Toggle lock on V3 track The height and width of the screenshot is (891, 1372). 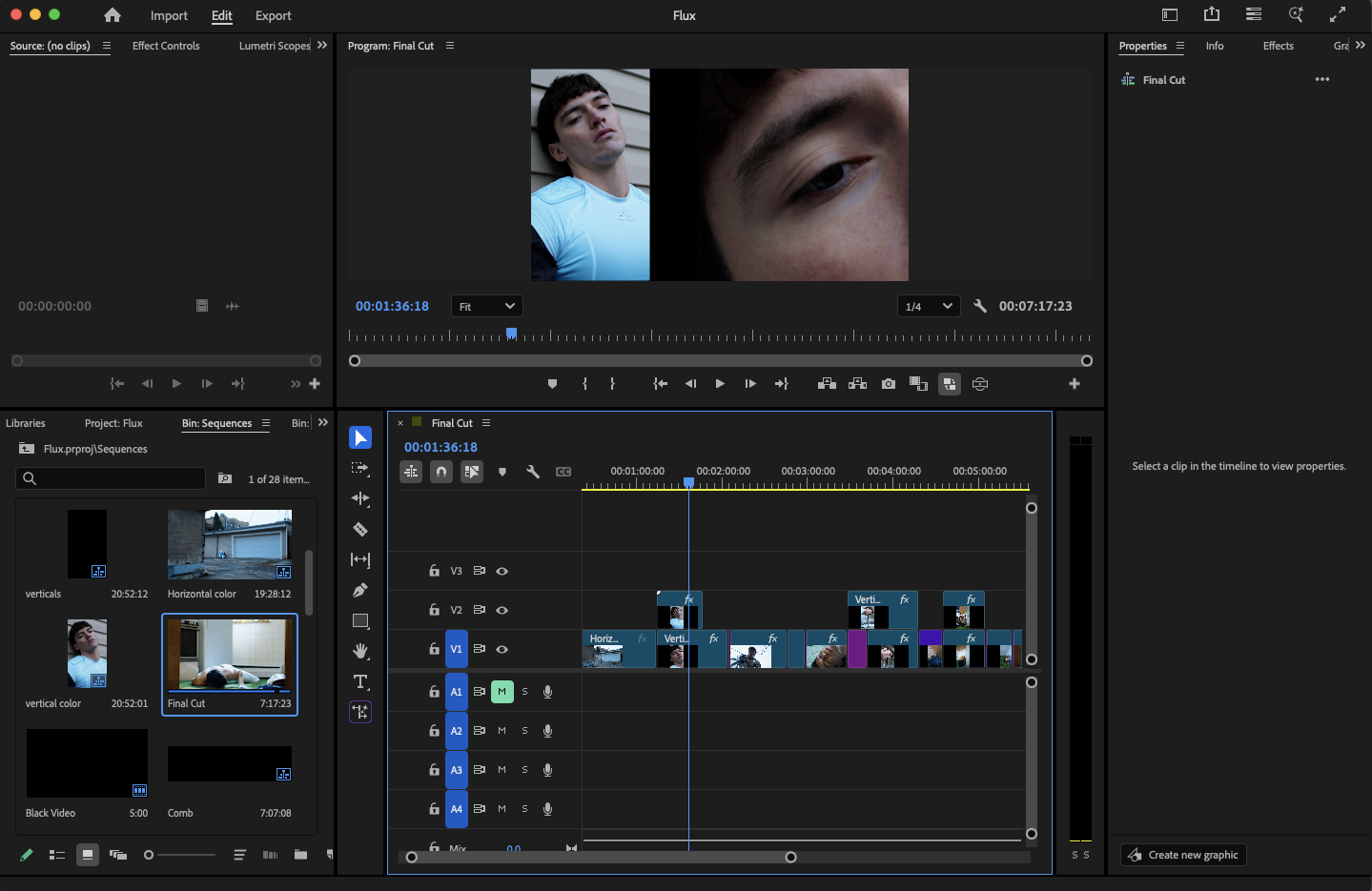tap(434, 571)
